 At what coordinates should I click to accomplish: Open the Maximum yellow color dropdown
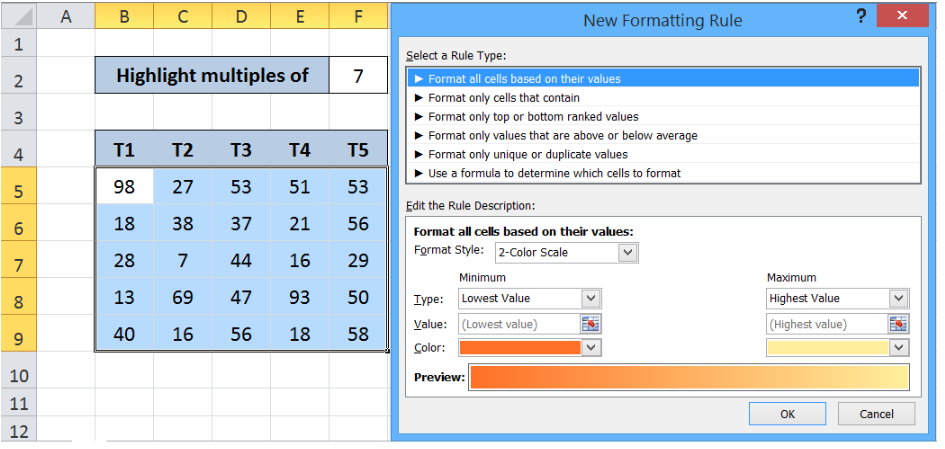[x=899, y=348]
